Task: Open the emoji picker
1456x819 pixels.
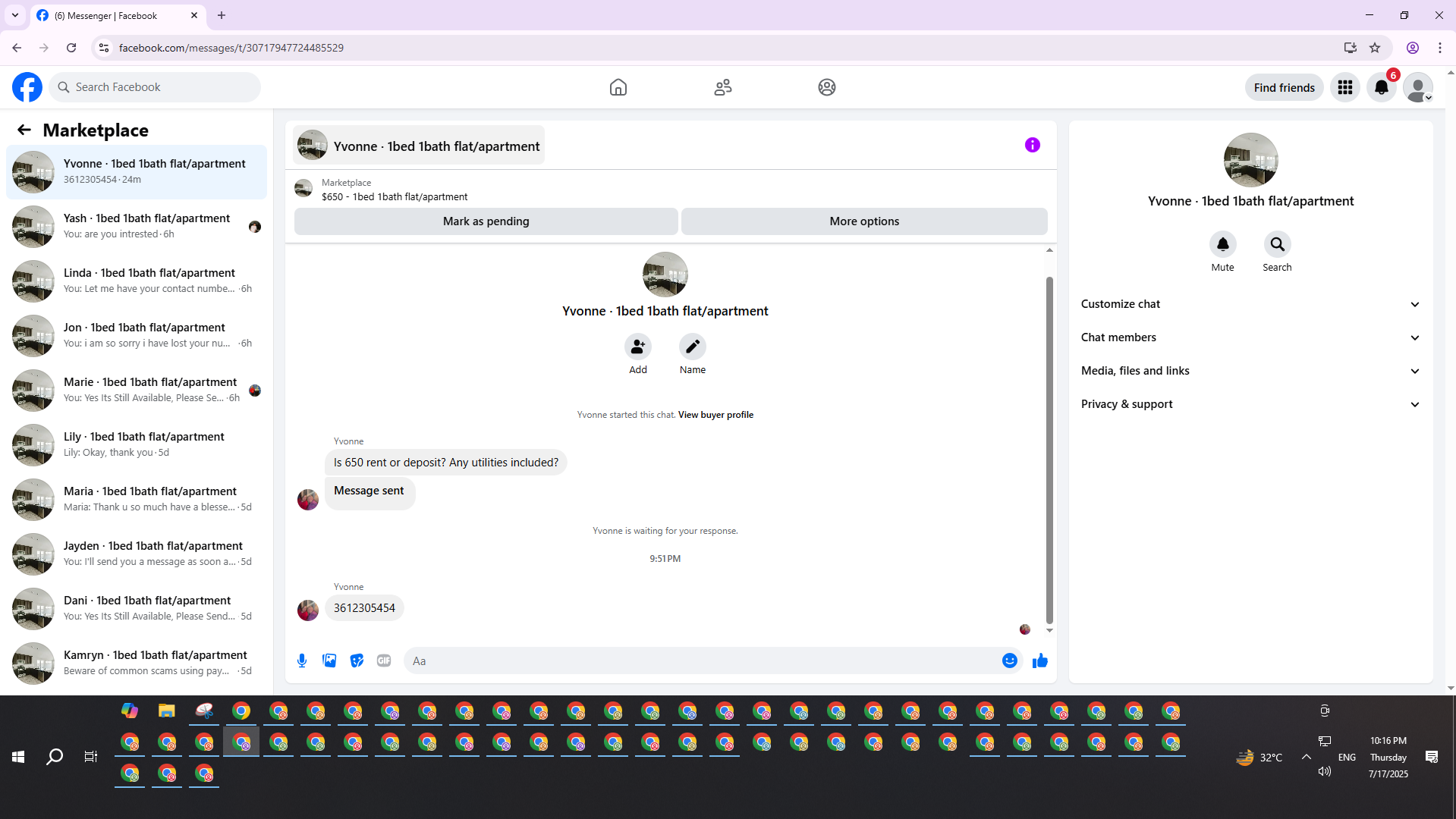Action: click(1010, 661)
